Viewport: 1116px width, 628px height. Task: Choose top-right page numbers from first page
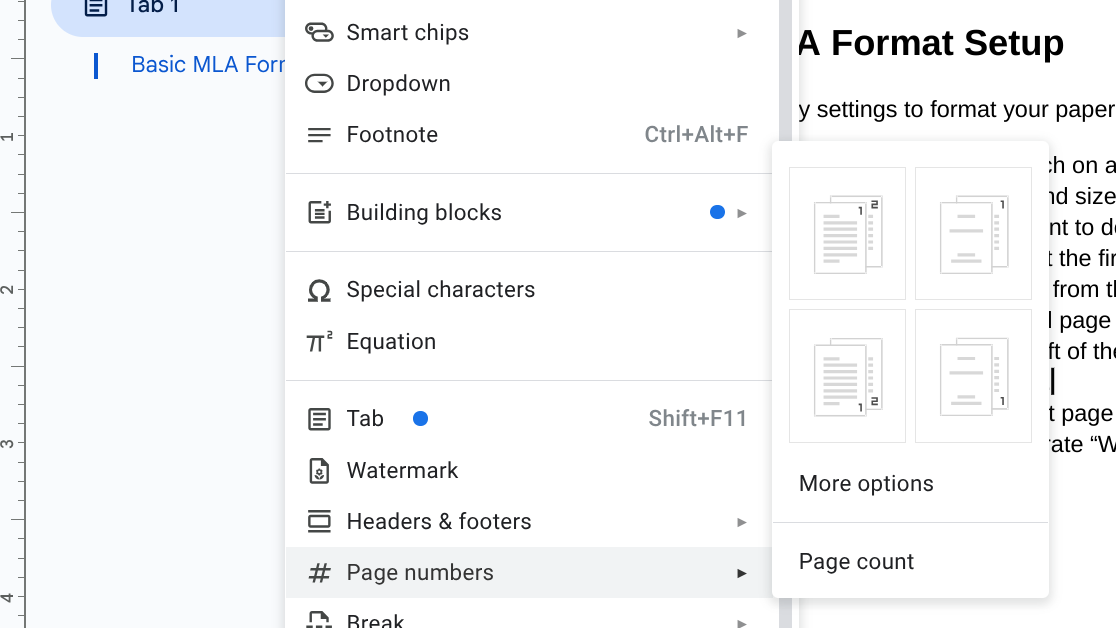pos(847,233)
